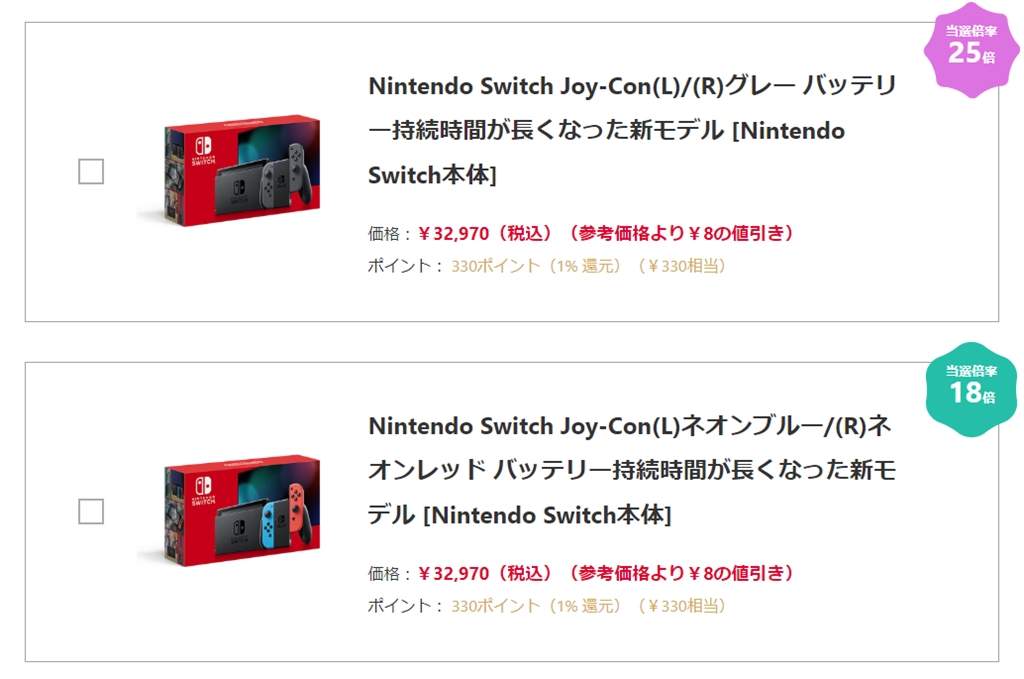The height and width of the screenshot is (679, 1024).
Task: Click the ¥32,970 price of the neon Switch
Action: [x=453, y=574]
